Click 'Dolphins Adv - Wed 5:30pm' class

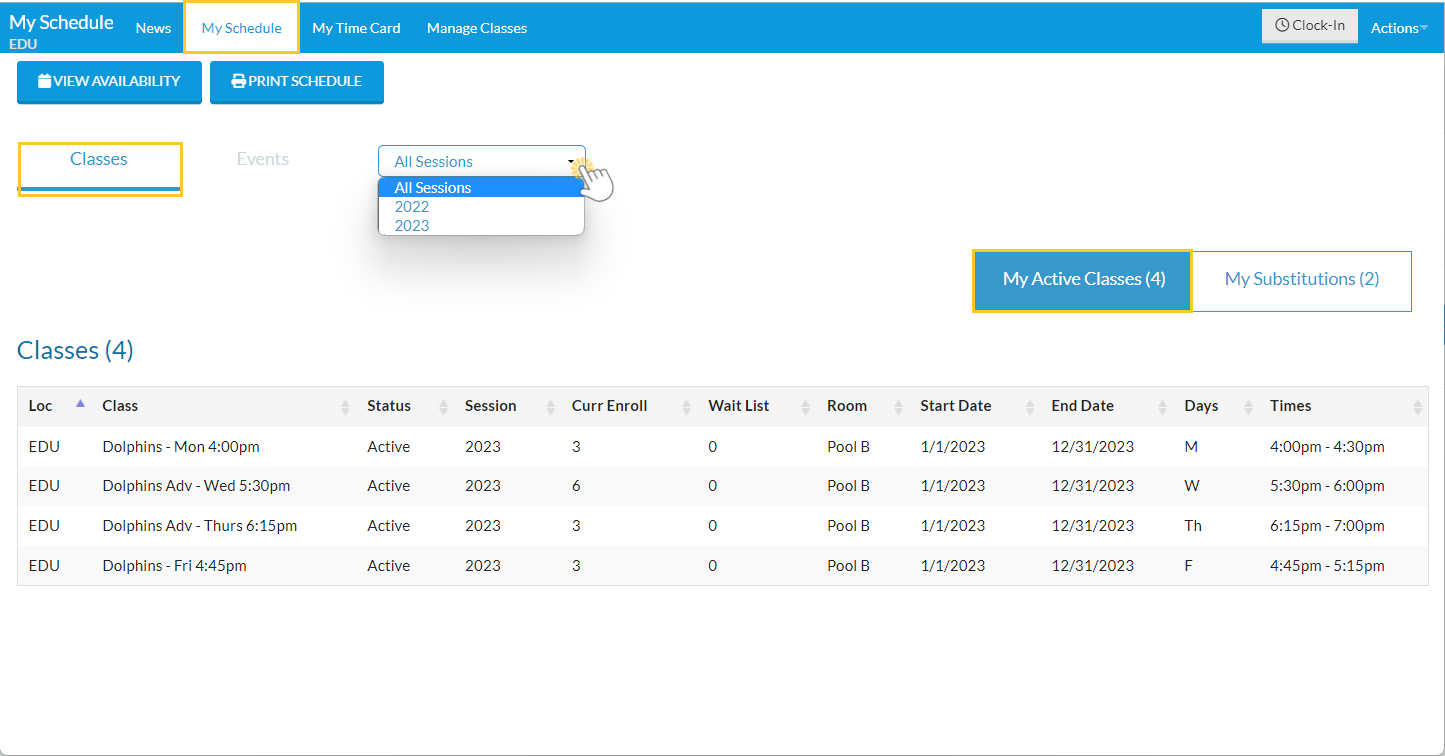point(196,486)
